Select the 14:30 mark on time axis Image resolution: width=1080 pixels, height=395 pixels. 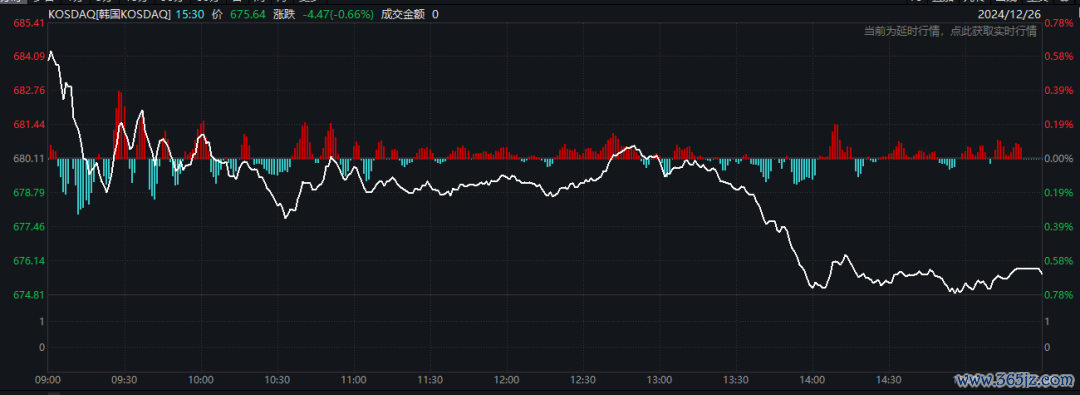pyautogui.click(x=888, y=379)
